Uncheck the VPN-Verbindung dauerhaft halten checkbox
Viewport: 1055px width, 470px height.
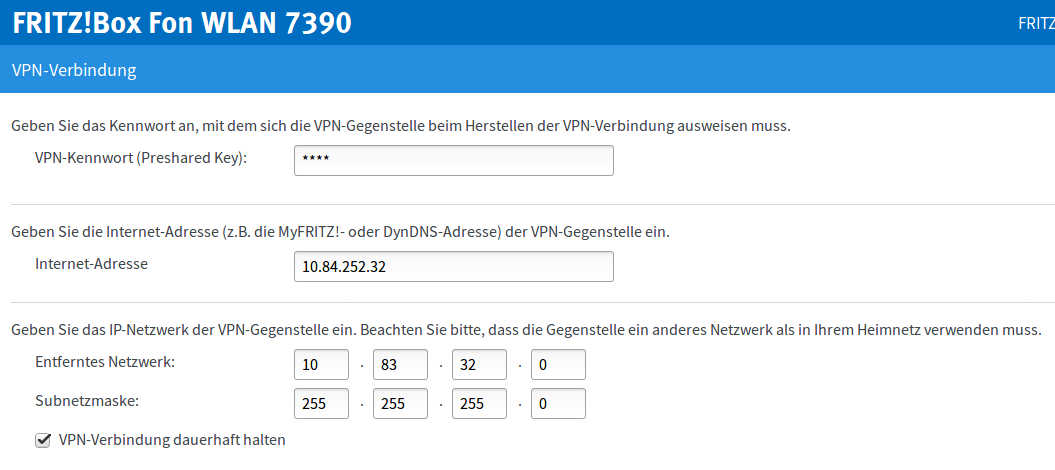[x=43, y=440]
